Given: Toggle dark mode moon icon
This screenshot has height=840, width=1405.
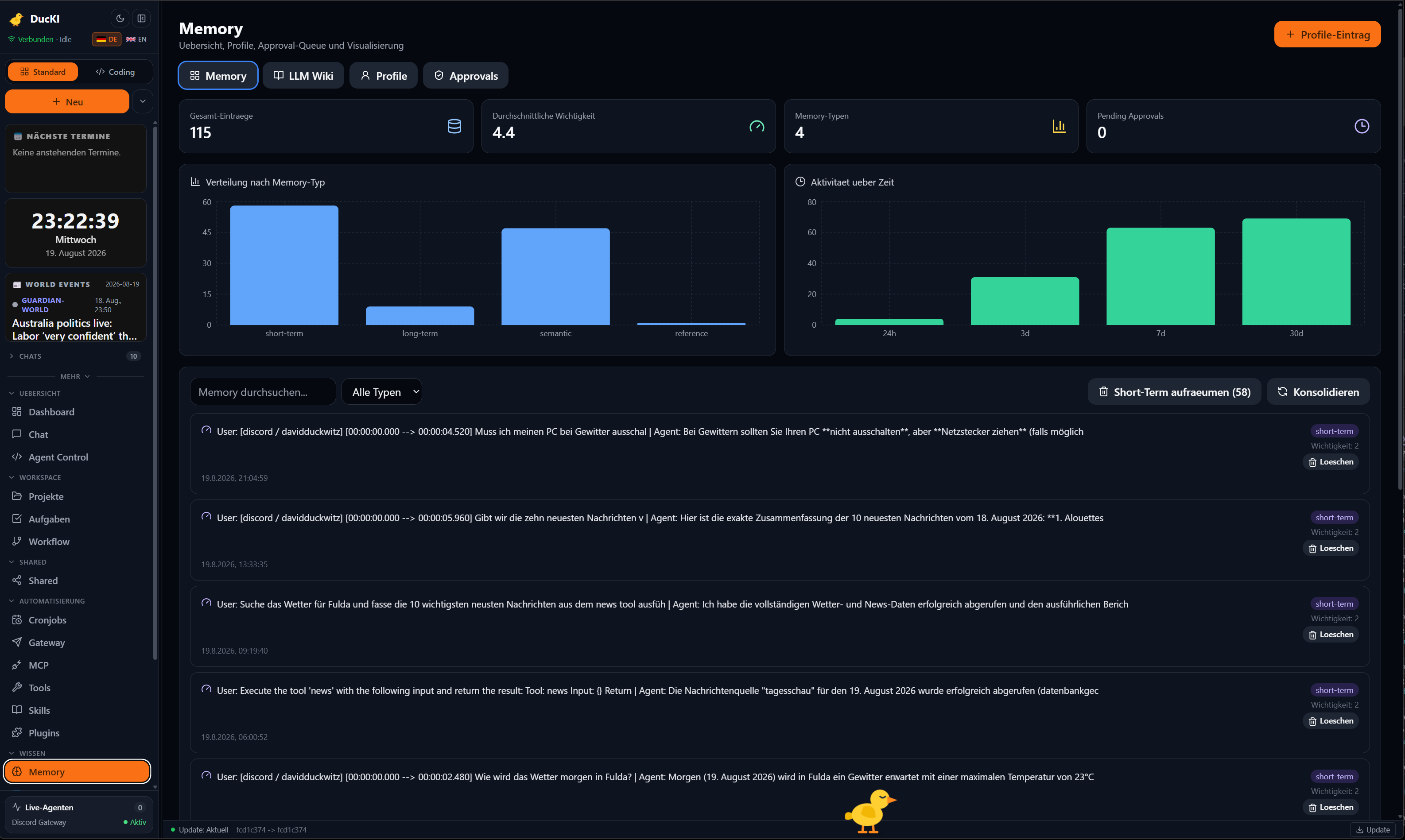Looking at the screenshot, I should pyautogui.click(x=120, y=18).
